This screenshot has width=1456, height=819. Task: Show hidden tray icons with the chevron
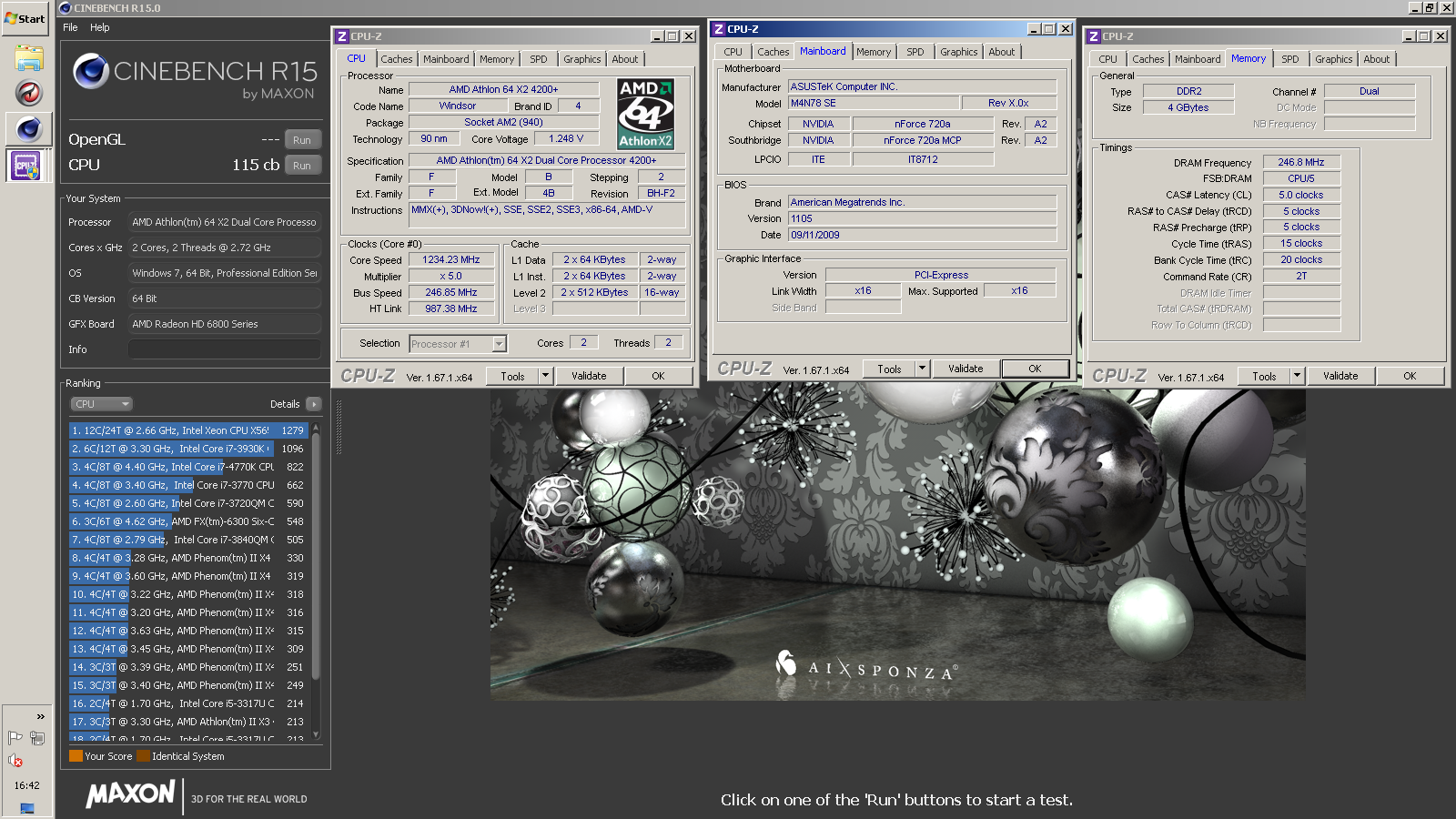[x=40, y=716]
